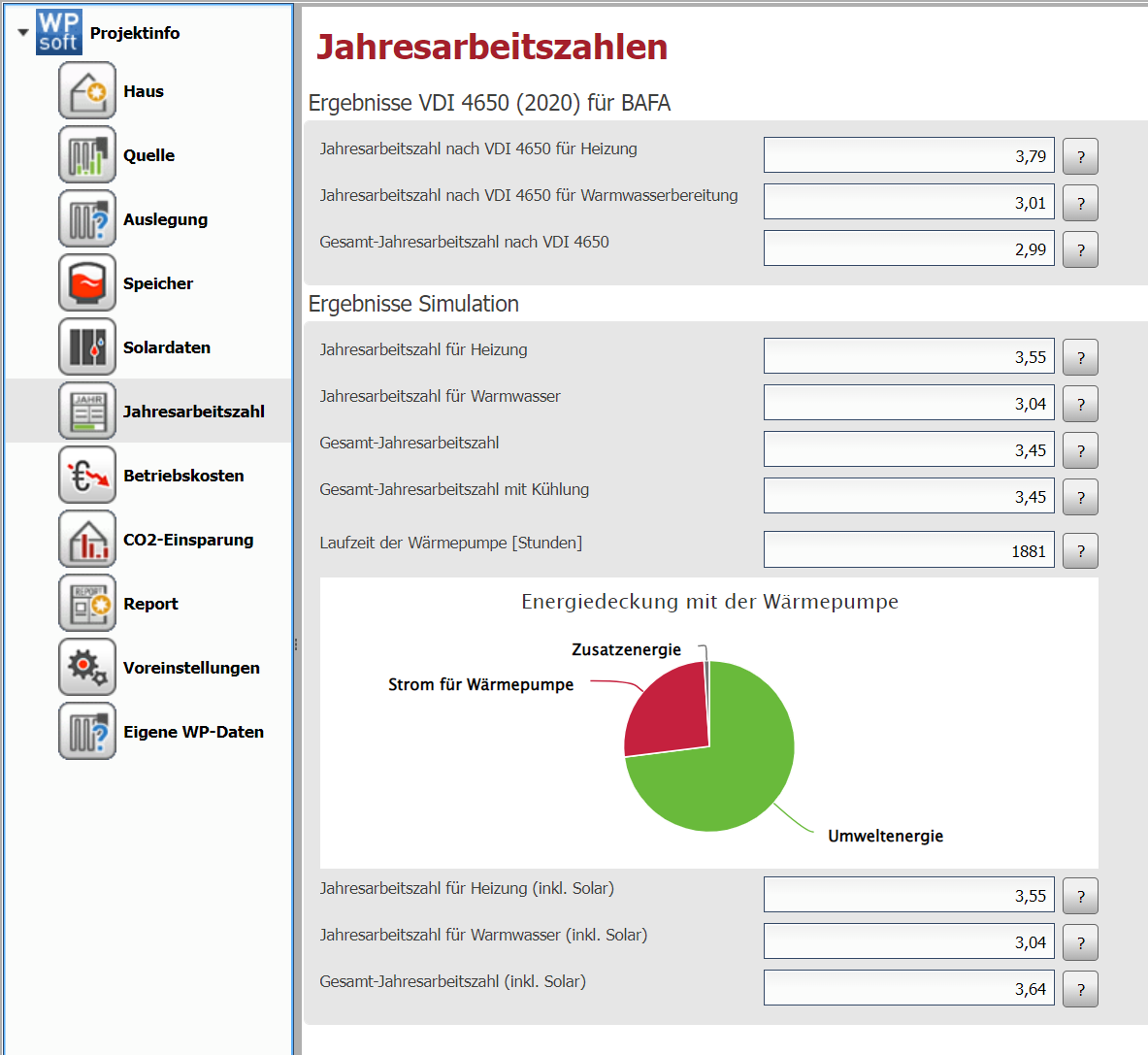The image size is (1148, 1055).
Task: Show help for VDI 4650 Heizung value
Action: (1080, 156)
